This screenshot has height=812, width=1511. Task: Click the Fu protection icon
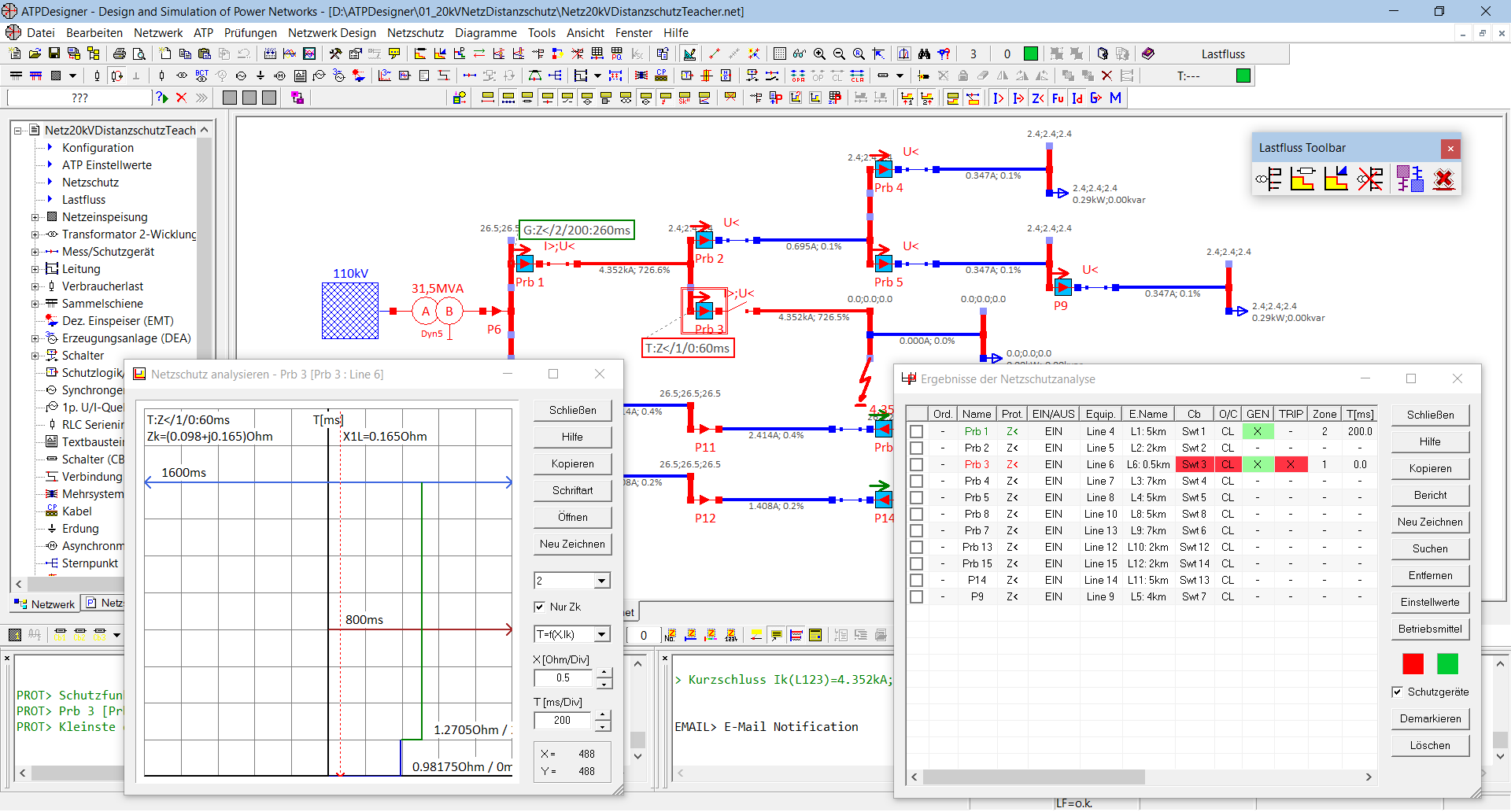(x=1058, y=98)
